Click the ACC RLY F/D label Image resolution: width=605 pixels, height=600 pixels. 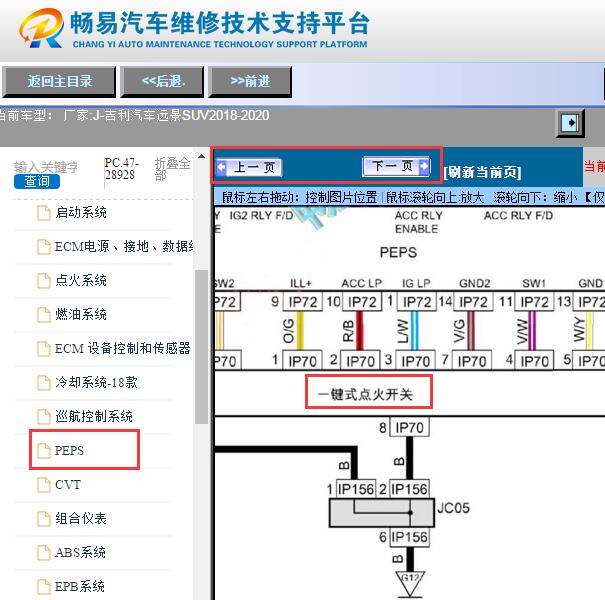coord(518,215)
